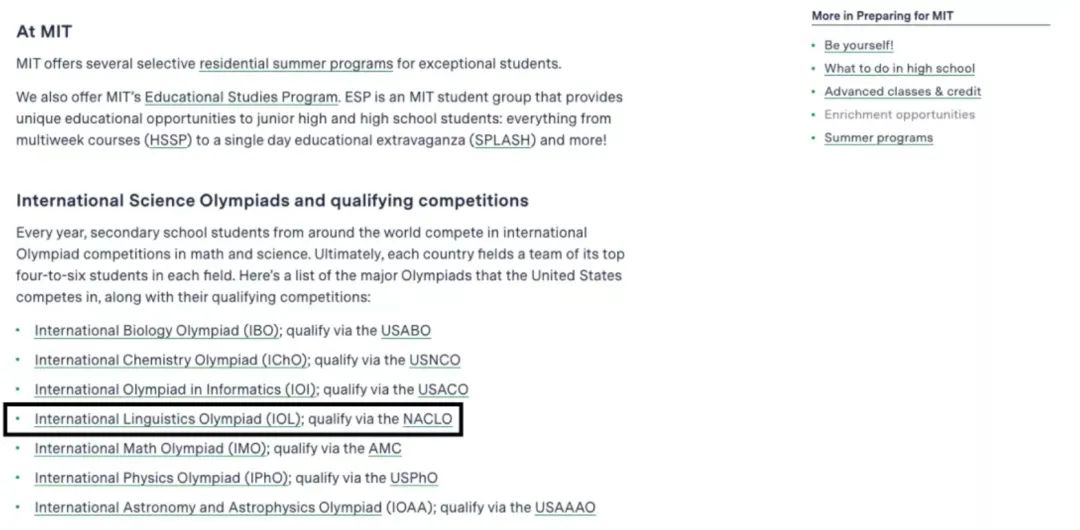This screenshot has width=1080, height=530.
Task: Visit the USAAAO link
Action: 565,508
